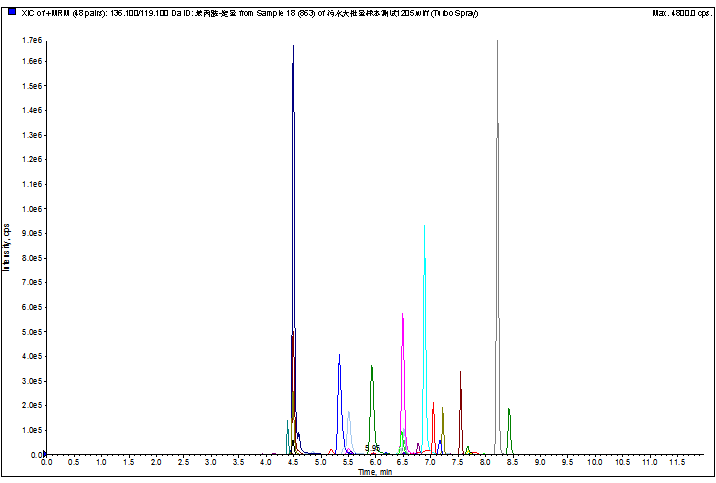Click the 5.95 retention time peak label

373,447
